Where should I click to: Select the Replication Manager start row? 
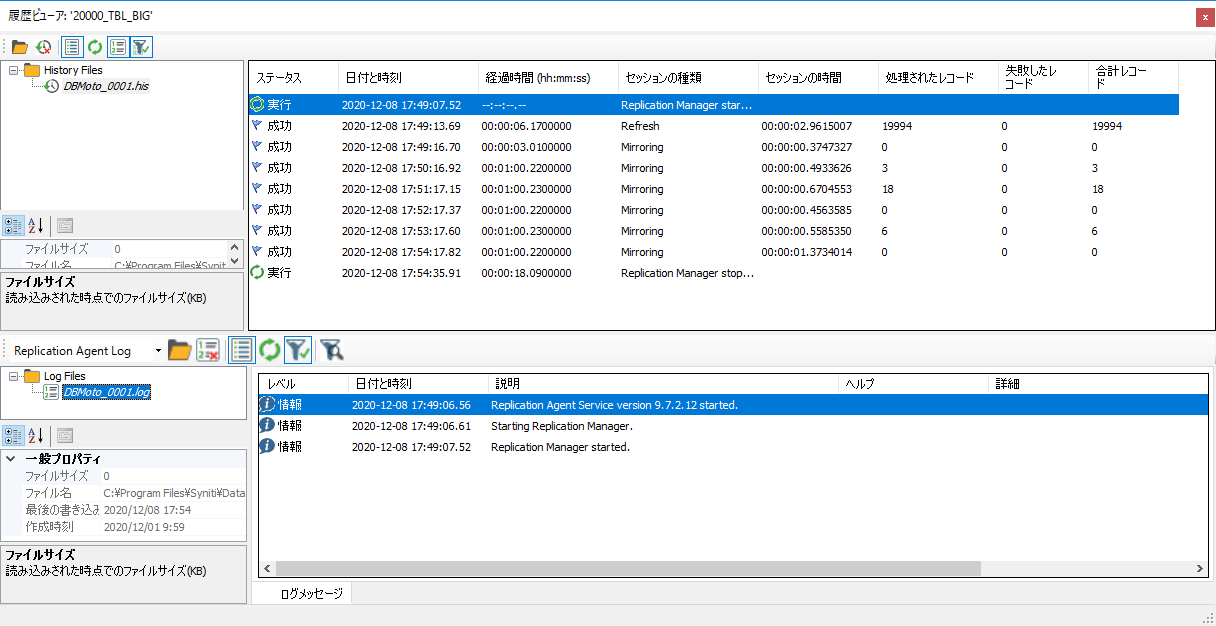714,105
